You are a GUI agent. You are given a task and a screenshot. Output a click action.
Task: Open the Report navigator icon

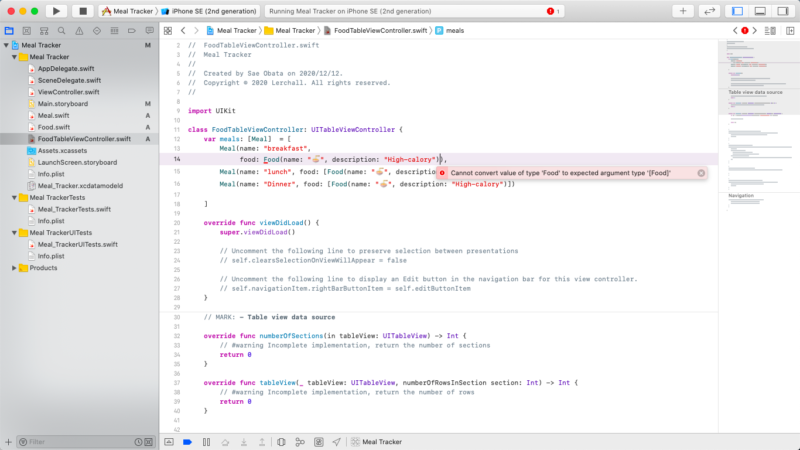[x=149, y=31]
